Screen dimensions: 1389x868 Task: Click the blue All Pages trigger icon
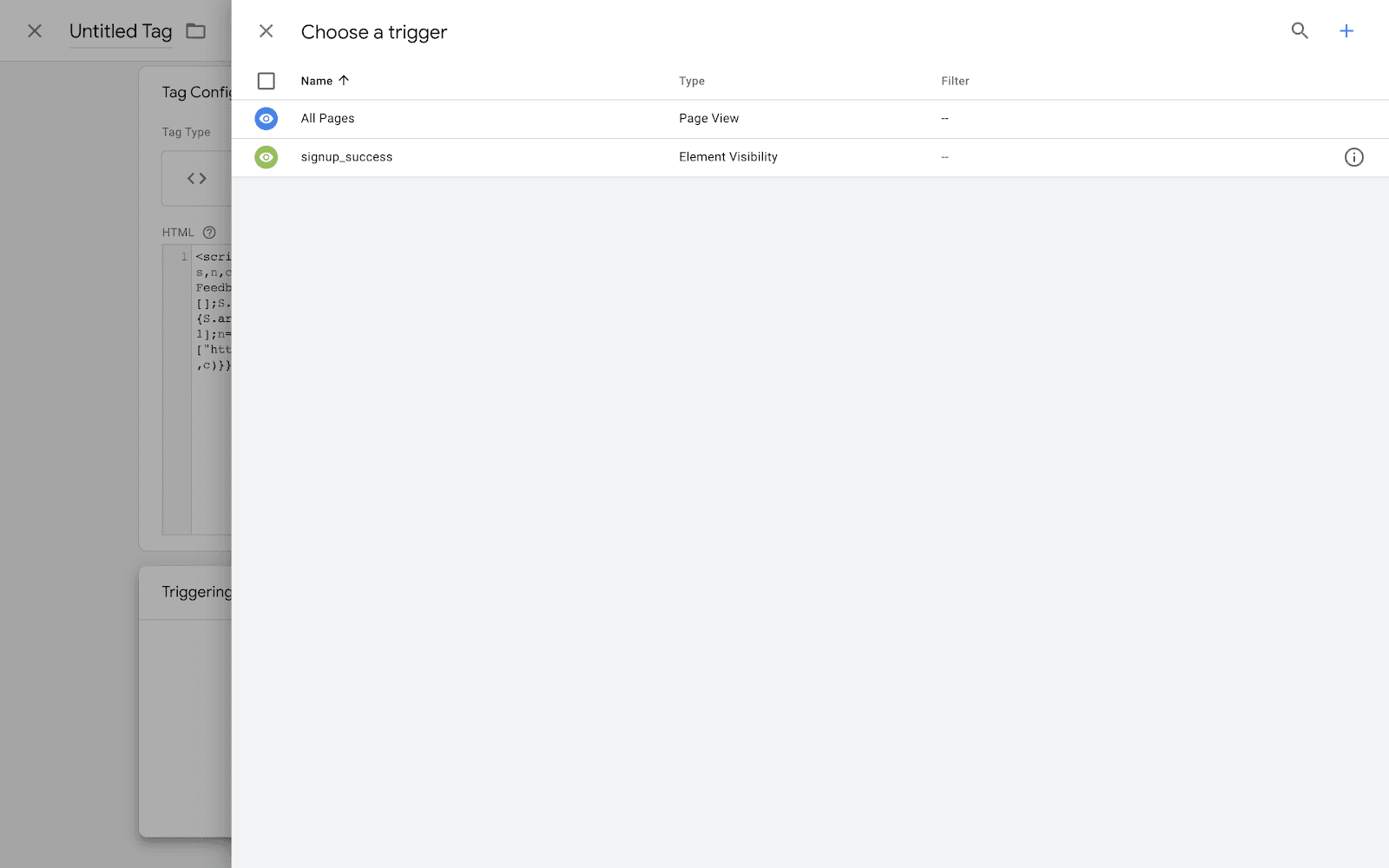pyautogui.click(x=267, y=118)
